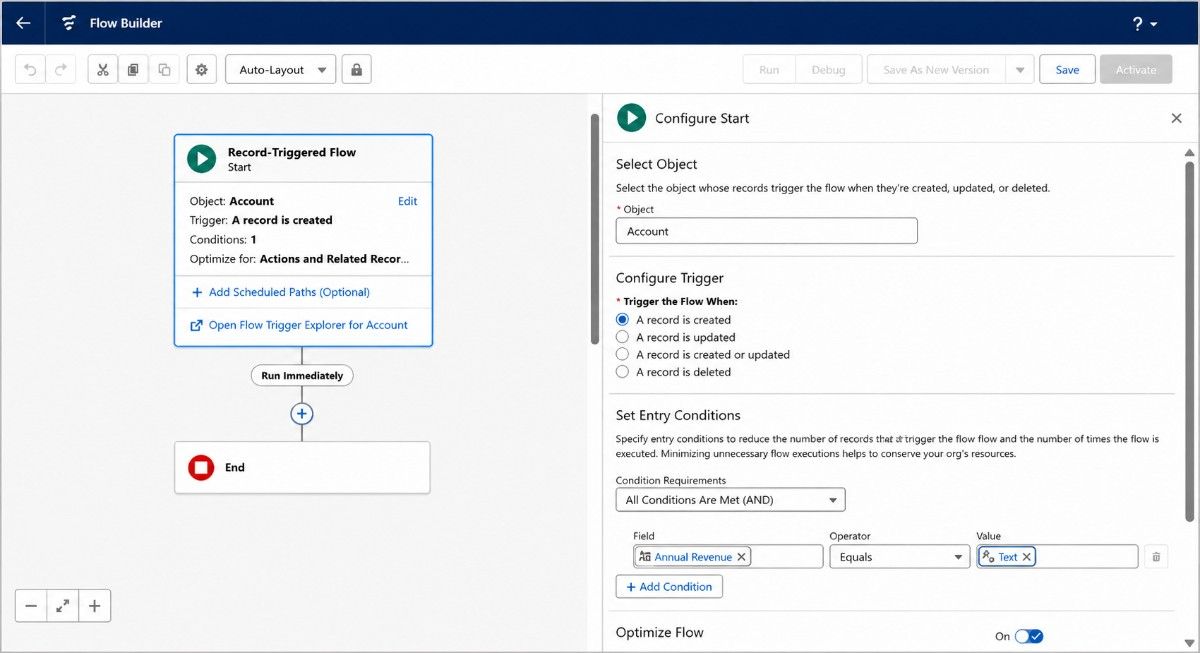Open the Auto-Layout dropdown

tap(281, 70)
